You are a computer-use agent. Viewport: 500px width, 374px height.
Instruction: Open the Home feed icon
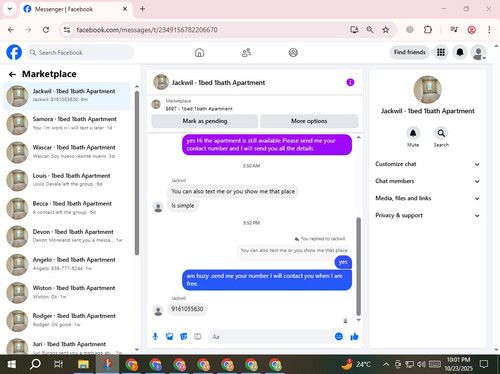(x=199, y=52)
